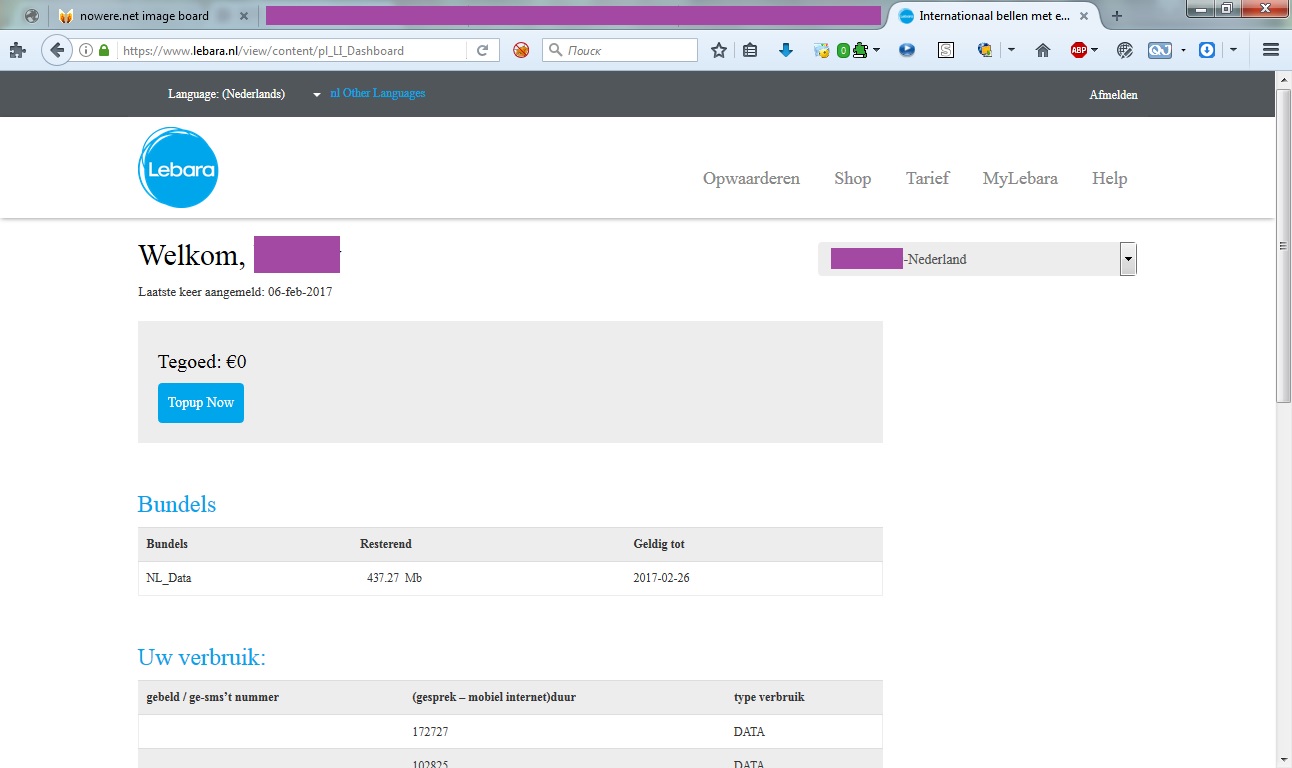Viewport: 1292px width, 768px height.
Task: Click the Resterend column header
Action: click(386, 544)
